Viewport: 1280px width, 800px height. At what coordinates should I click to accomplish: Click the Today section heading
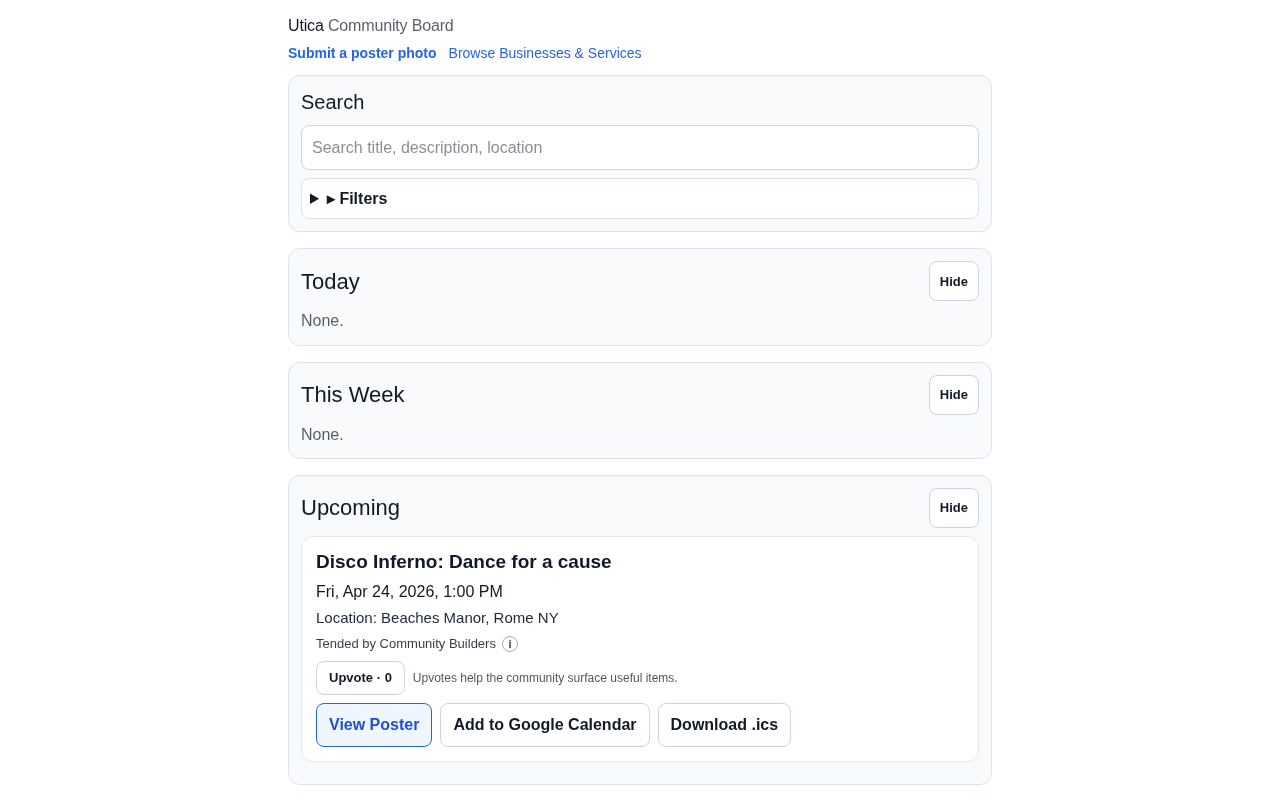click(x=330, y=282)
